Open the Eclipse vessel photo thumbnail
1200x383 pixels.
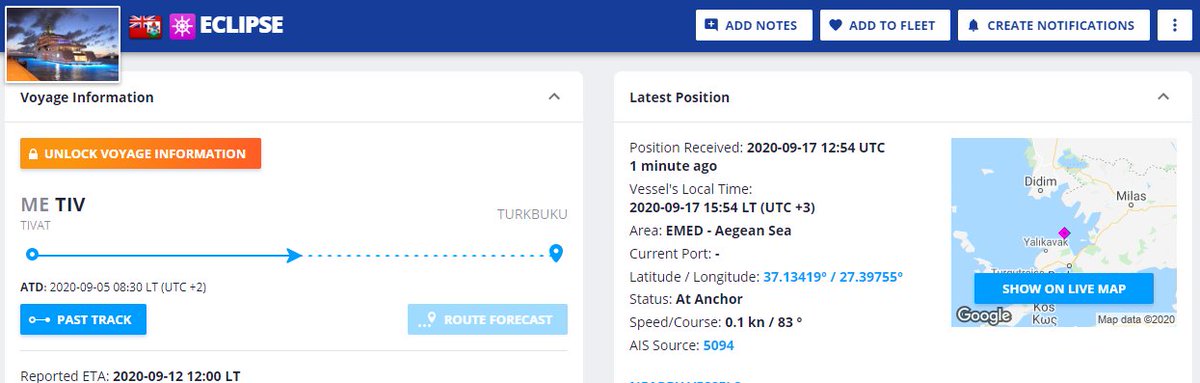63,45
